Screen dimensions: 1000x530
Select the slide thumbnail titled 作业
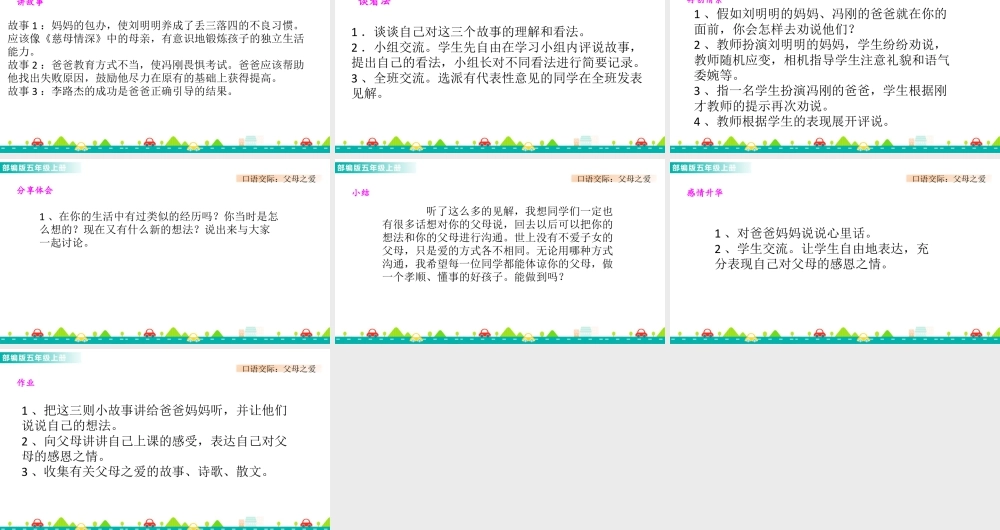165,439
